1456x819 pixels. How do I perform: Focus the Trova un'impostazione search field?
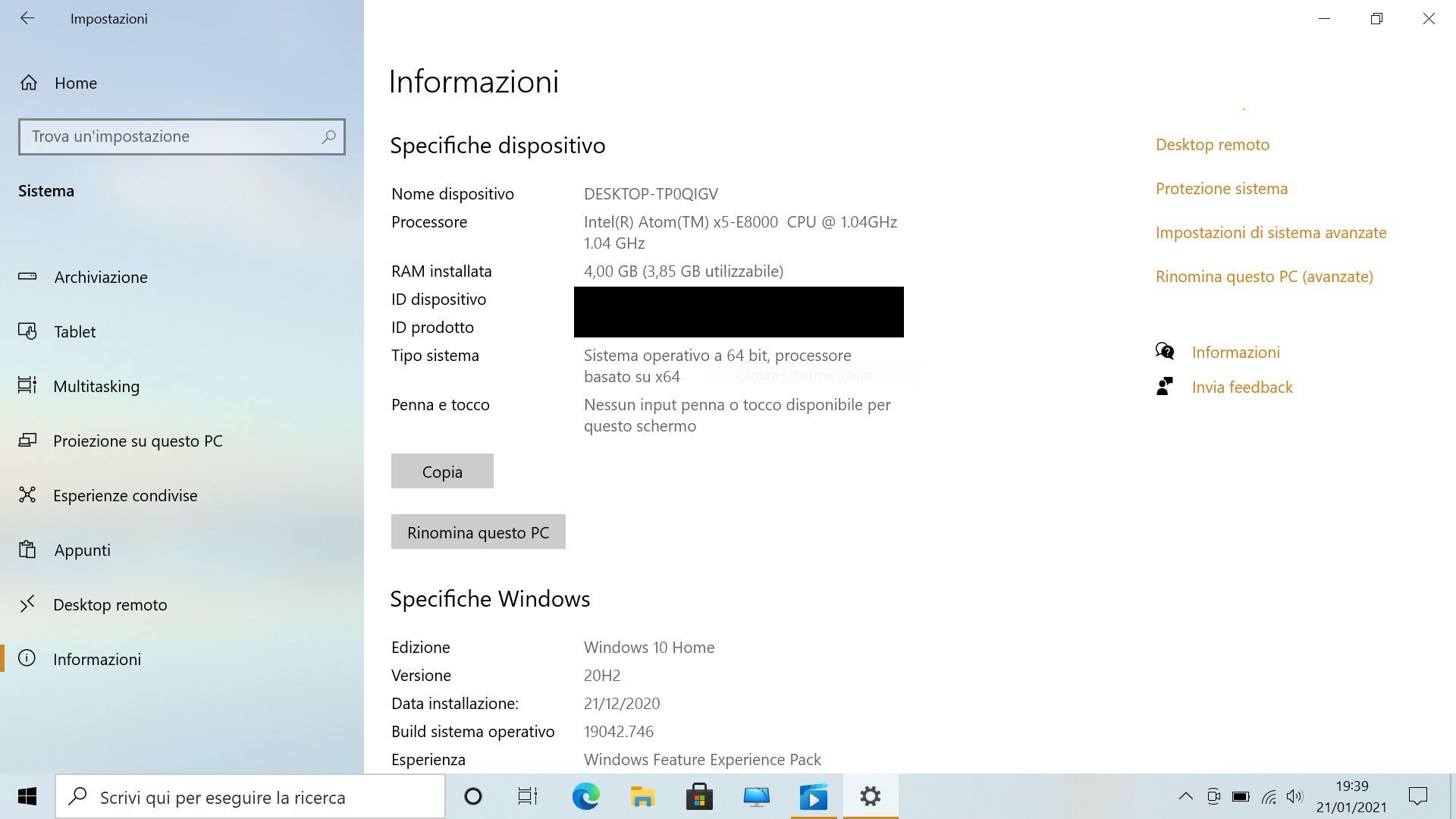tap(182, 136)
